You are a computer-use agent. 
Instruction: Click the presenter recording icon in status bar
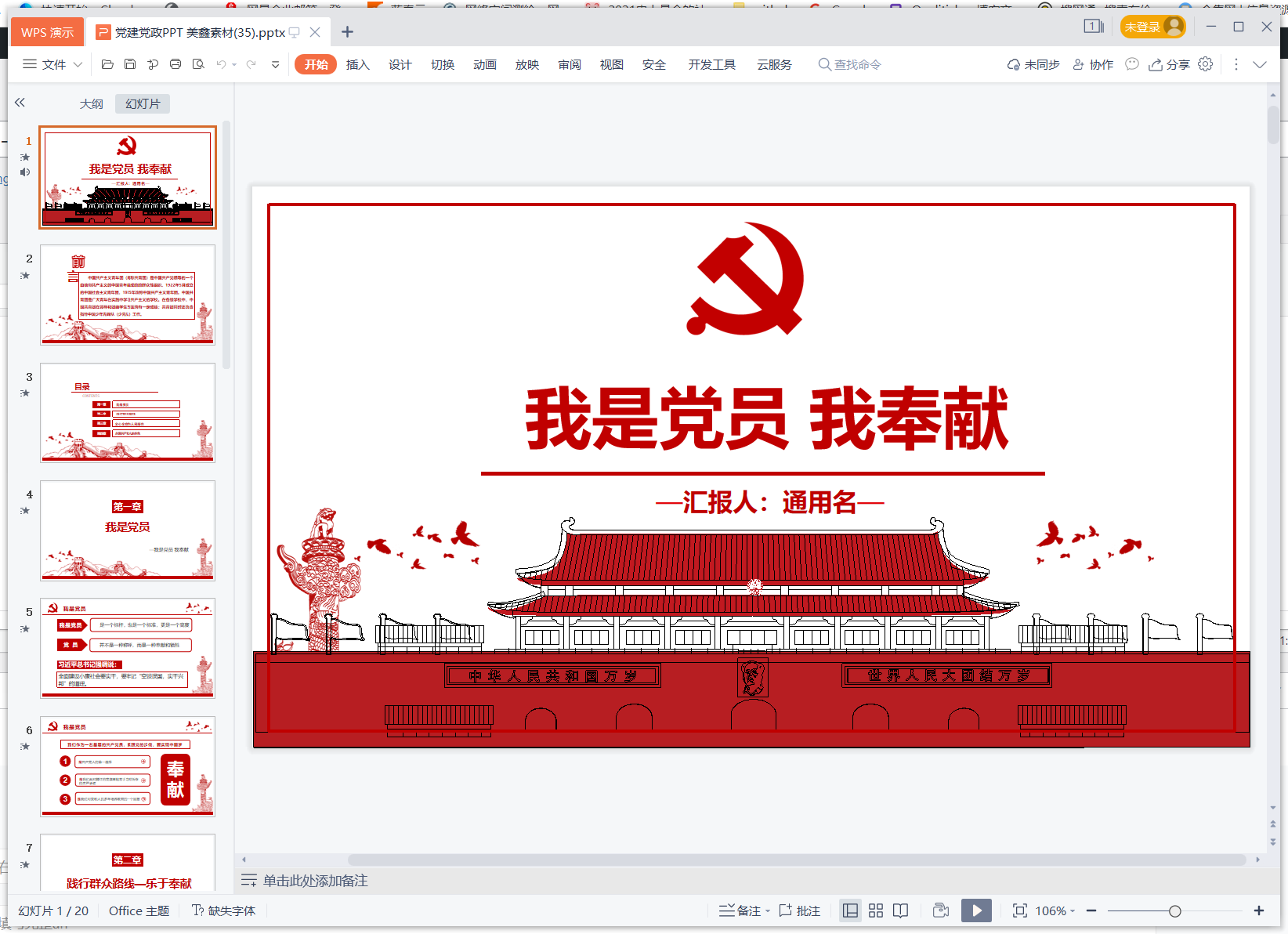tap(941, 910)
